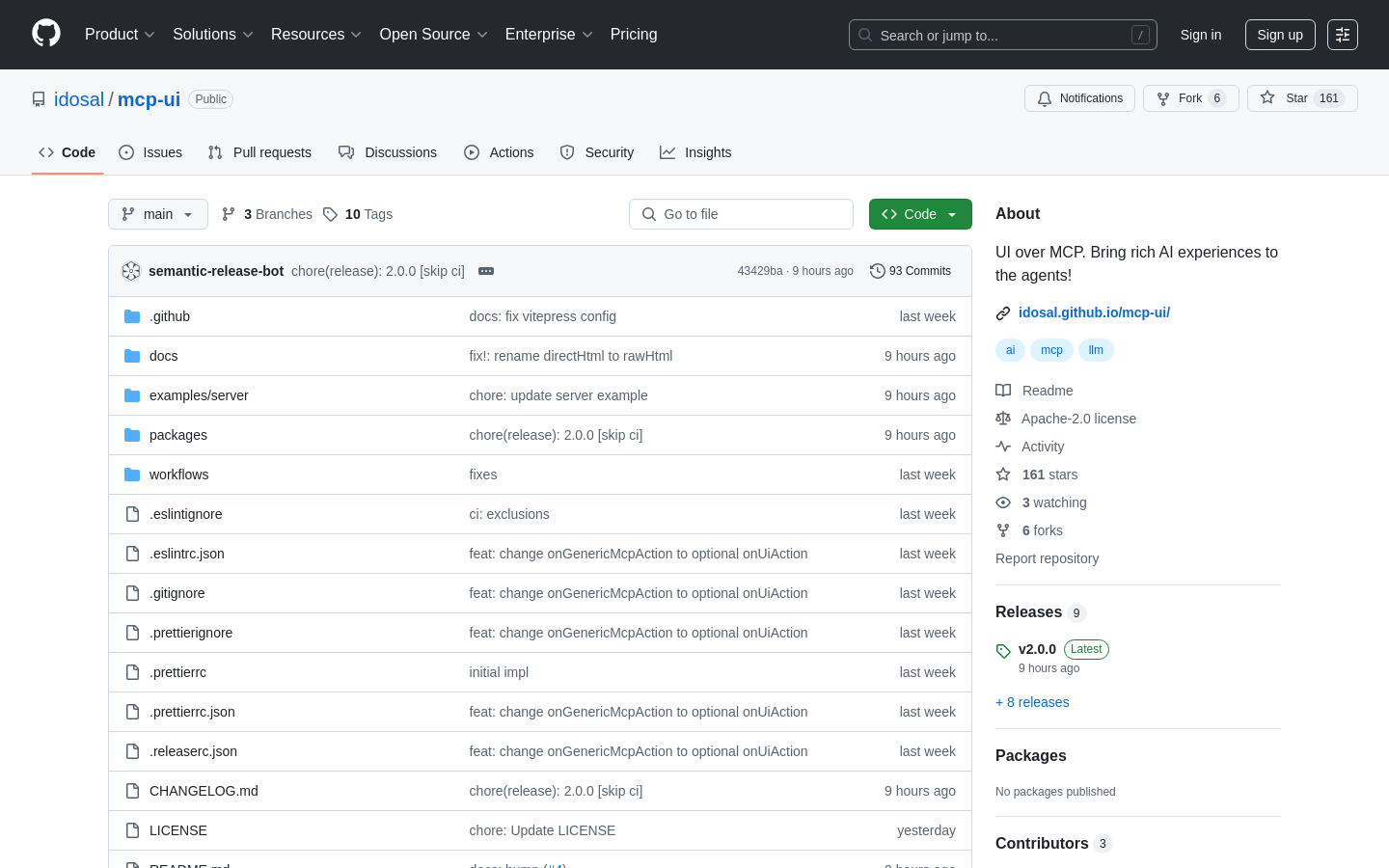Click the Report repository link
The height and width of the screenshot is (868, 1389).
[x=1047, y=558]
